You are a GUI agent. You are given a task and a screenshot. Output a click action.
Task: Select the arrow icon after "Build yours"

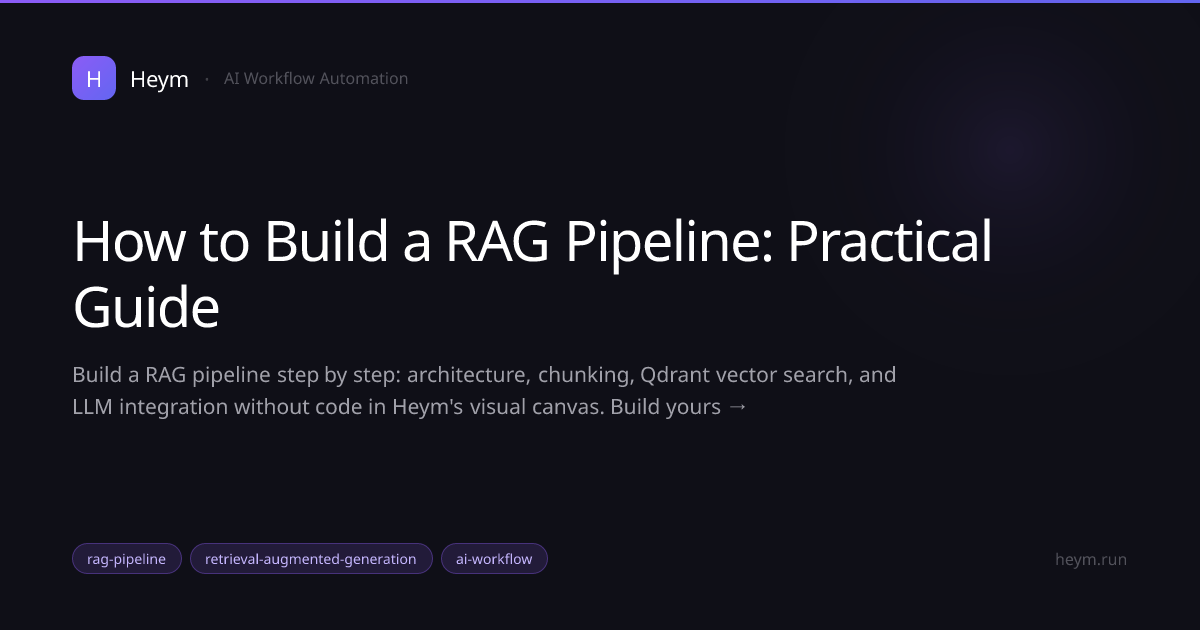point(737,406)
